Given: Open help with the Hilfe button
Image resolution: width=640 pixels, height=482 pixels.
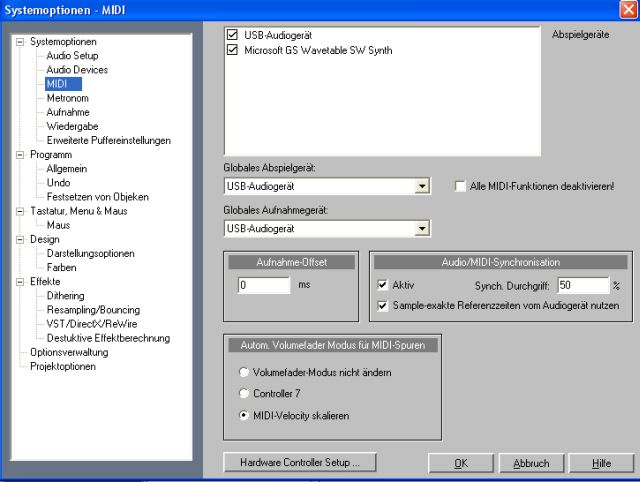Looking at the screenshot, I should (601, 463).
